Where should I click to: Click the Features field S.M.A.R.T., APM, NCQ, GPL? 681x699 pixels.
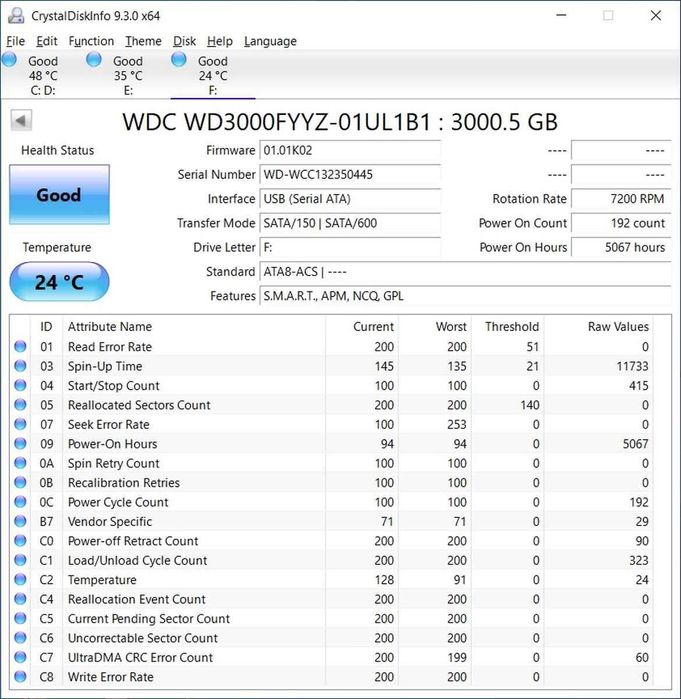465,296
